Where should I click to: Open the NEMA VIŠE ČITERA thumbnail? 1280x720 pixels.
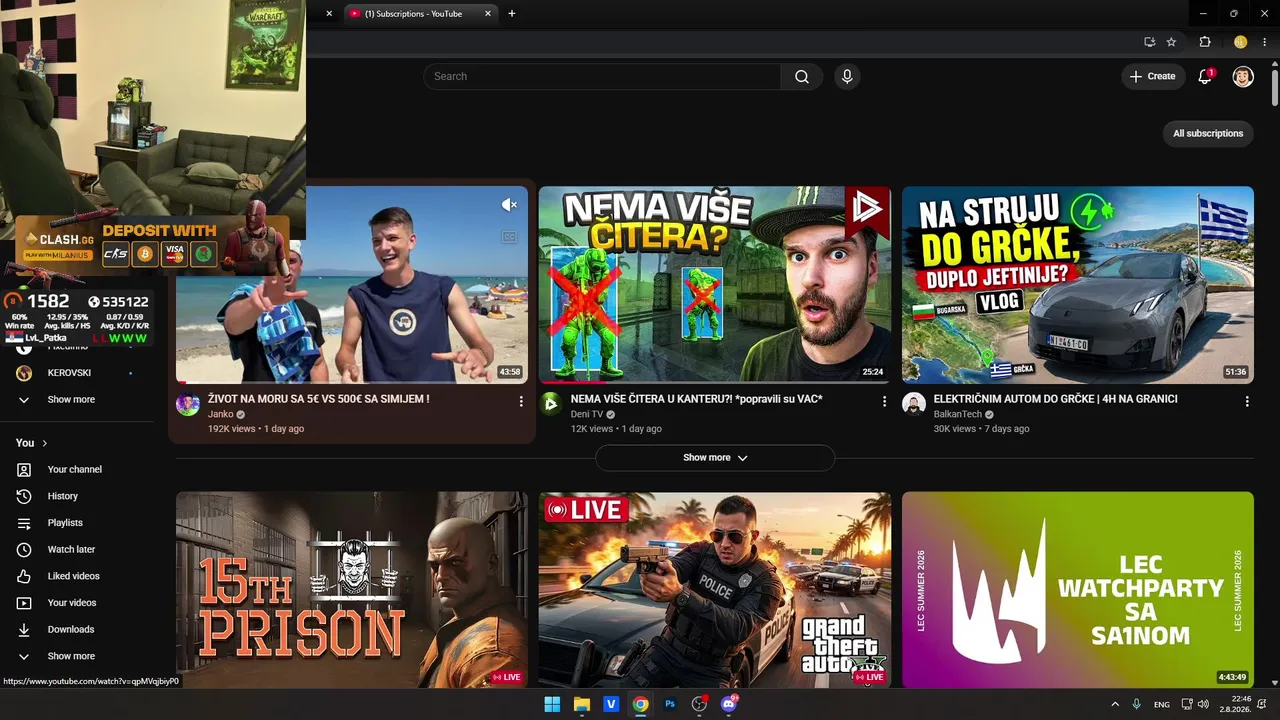(x=715, y=285)
